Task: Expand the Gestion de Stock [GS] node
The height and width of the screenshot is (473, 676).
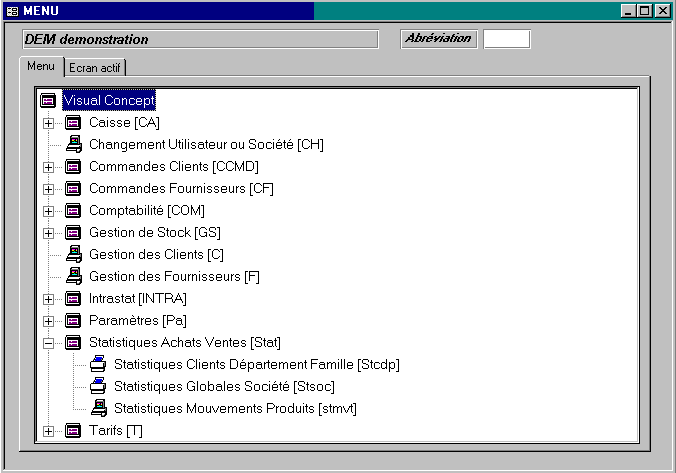Action: click(48, 233)
